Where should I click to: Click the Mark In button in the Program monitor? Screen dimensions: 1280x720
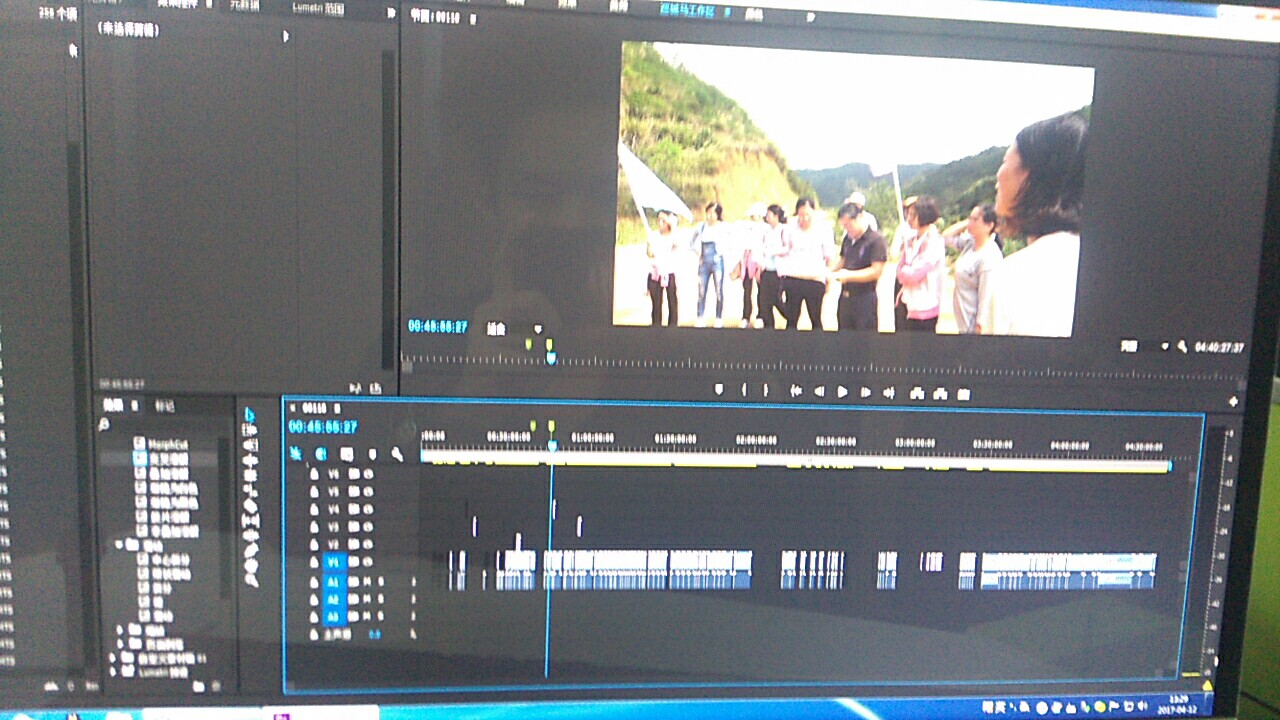point(744,391)
